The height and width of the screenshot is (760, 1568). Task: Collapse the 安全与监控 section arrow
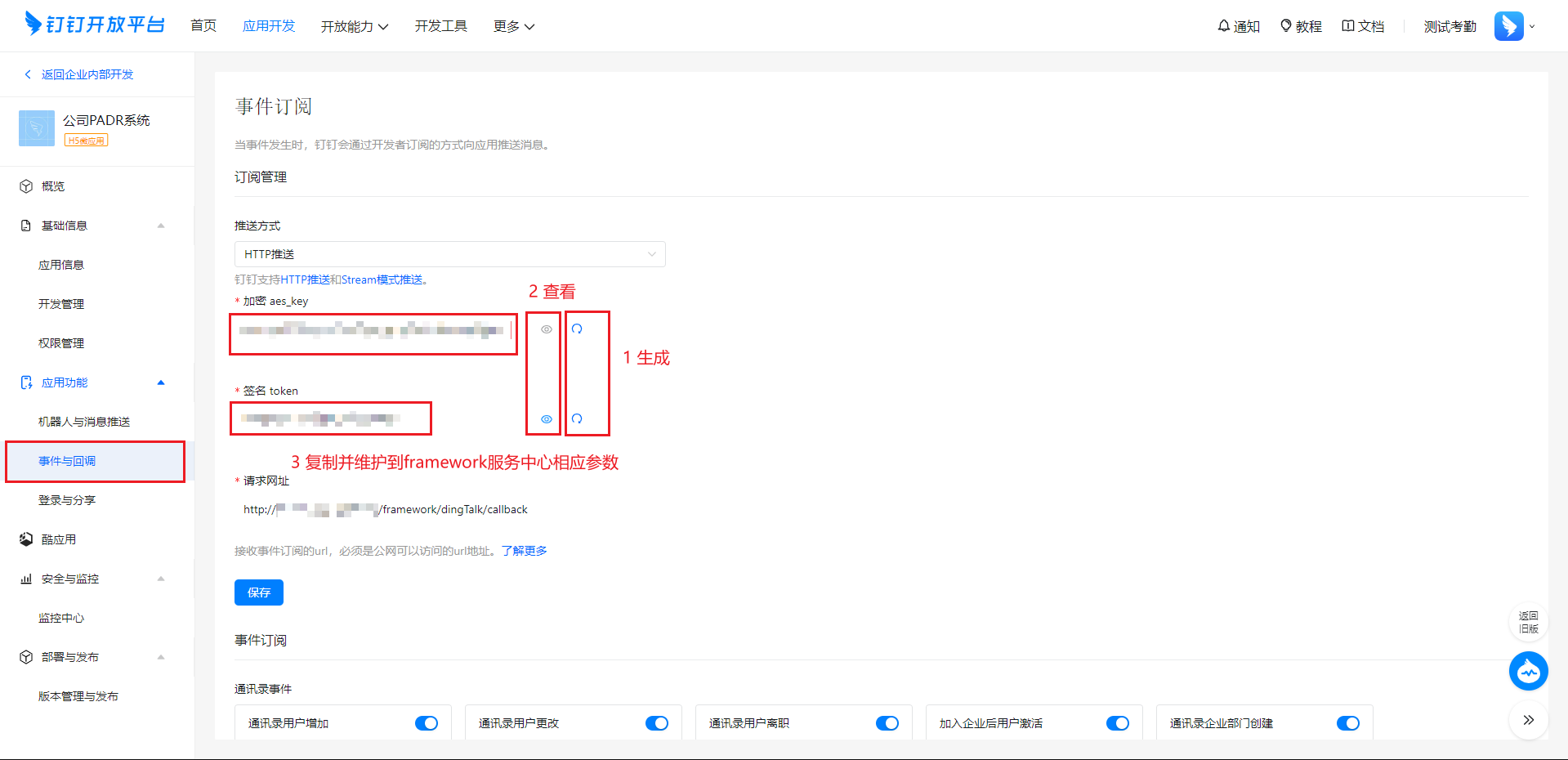tap(161, 579)
